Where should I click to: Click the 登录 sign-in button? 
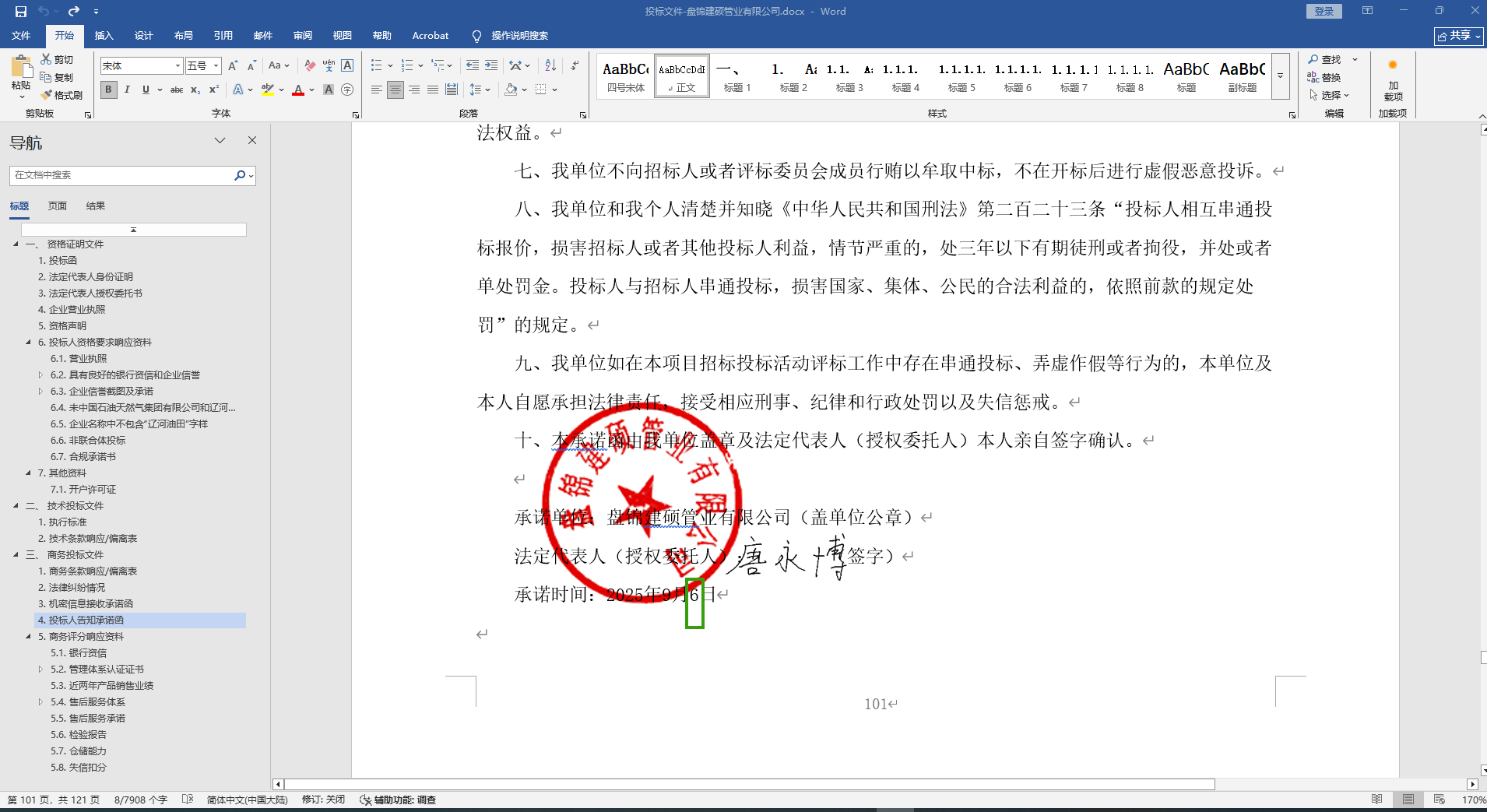(x=1324, y=11)
